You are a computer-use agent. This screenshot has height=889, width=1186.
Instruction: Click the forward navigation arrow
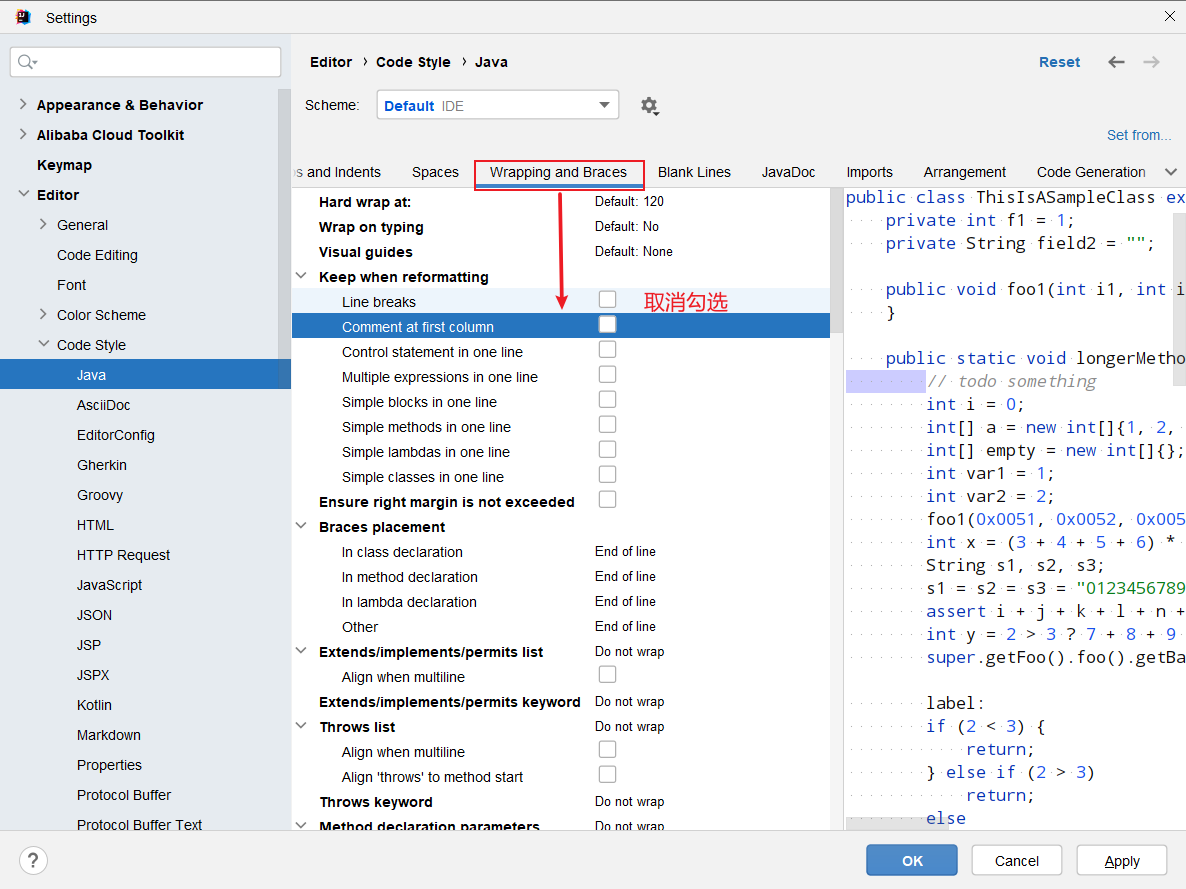[1151, 62]
